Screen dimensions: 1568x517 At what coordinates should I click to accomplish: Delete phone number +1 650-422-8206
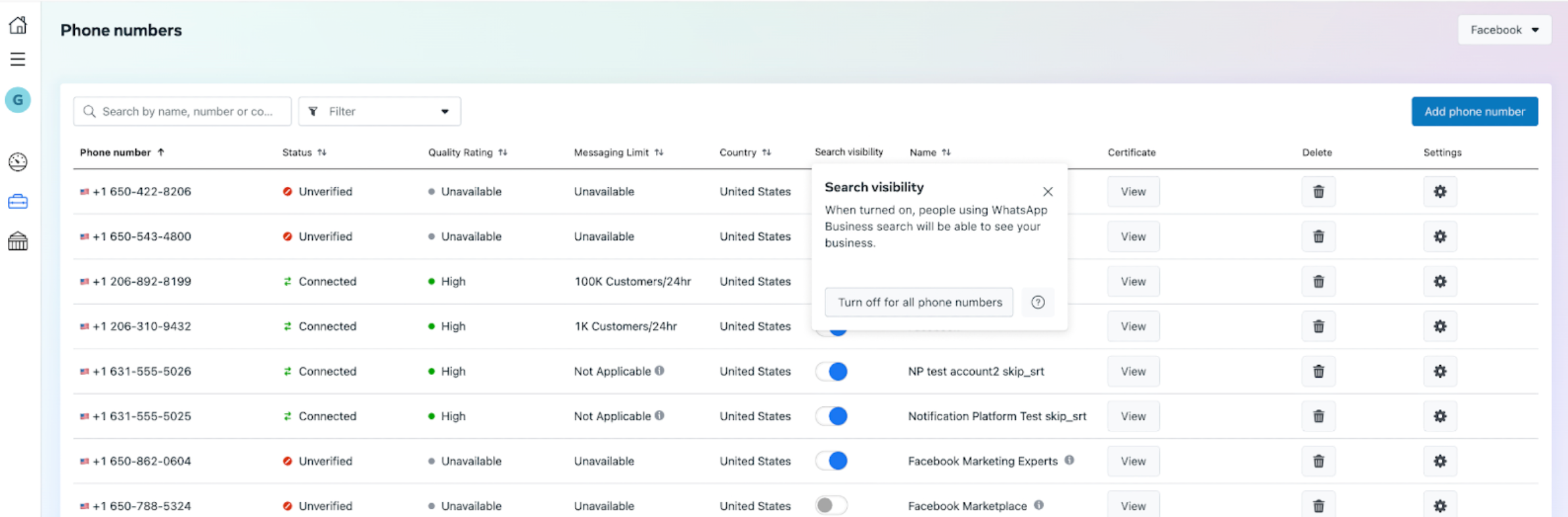[x=1318, y=191]
